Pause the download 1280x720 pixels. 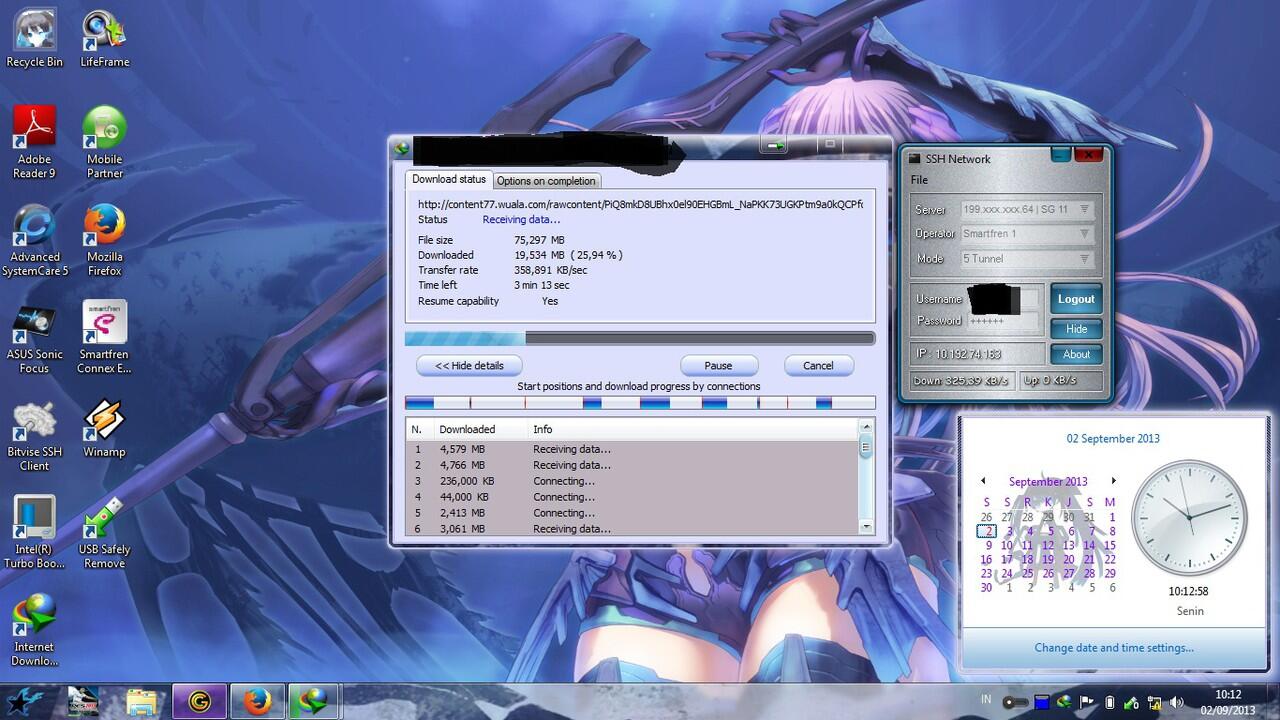[x=718, y=365]
